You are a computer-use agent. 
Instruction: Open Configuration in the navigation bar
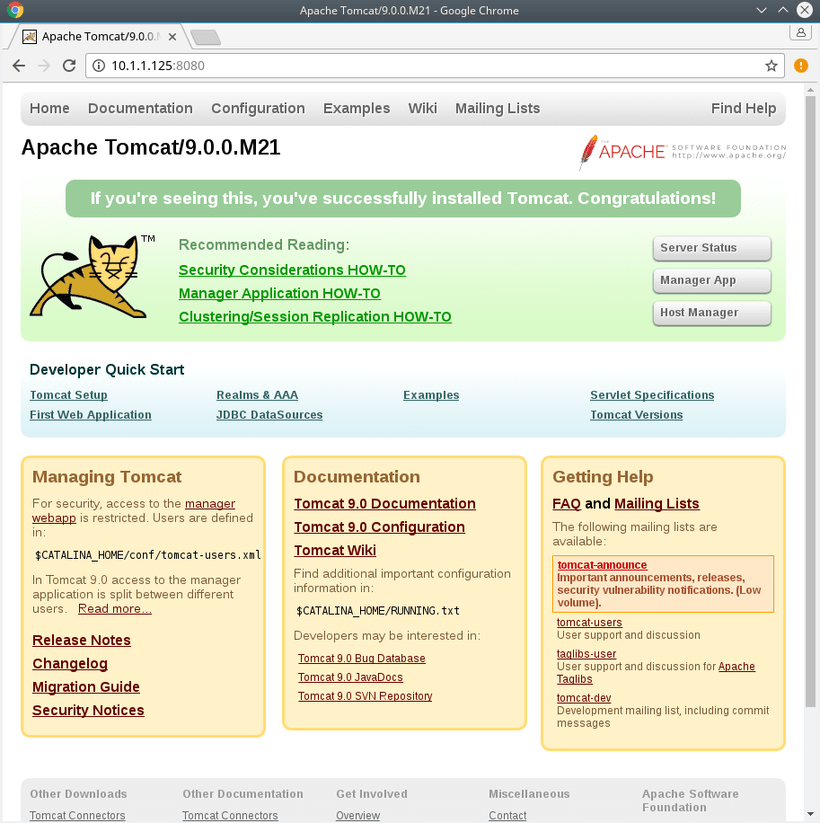(x=258, y=108)
